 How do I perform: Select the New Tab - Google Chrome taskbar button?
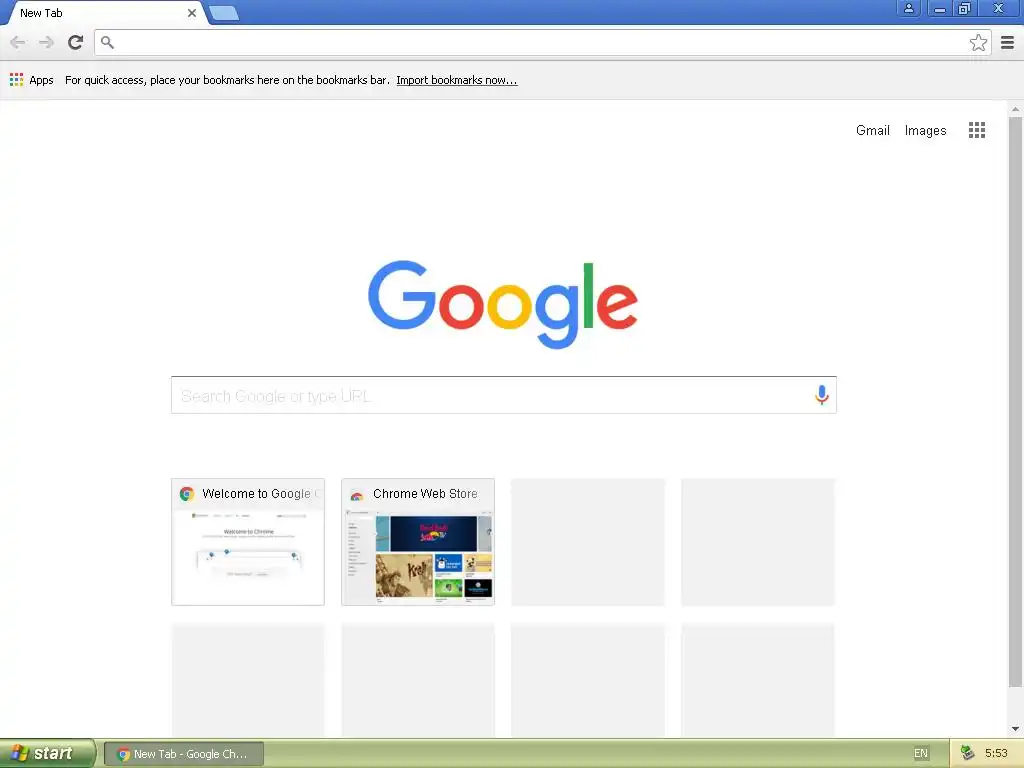(x=184, y=754)
